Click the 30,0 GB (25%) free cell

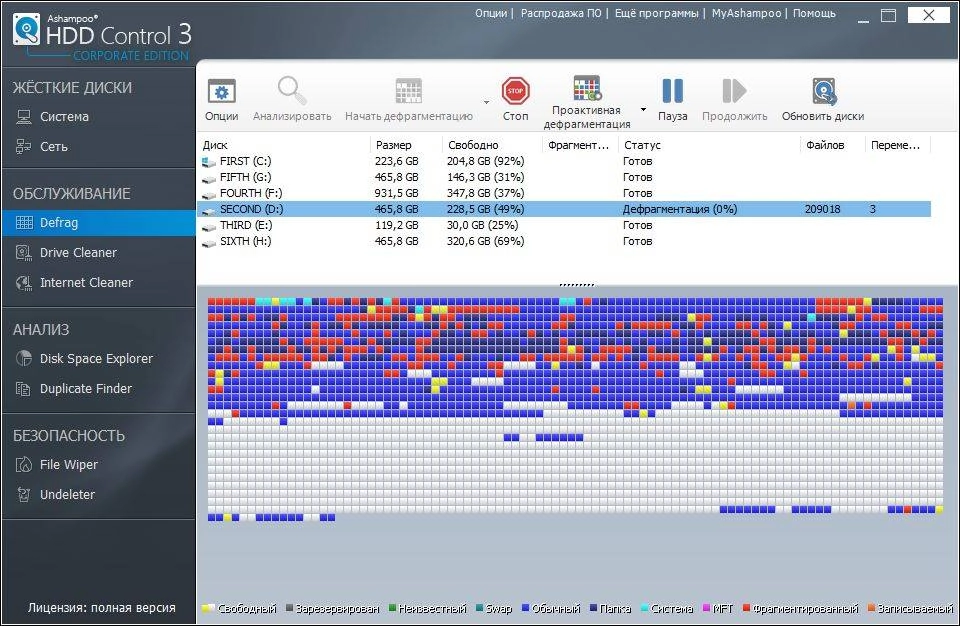482,225
